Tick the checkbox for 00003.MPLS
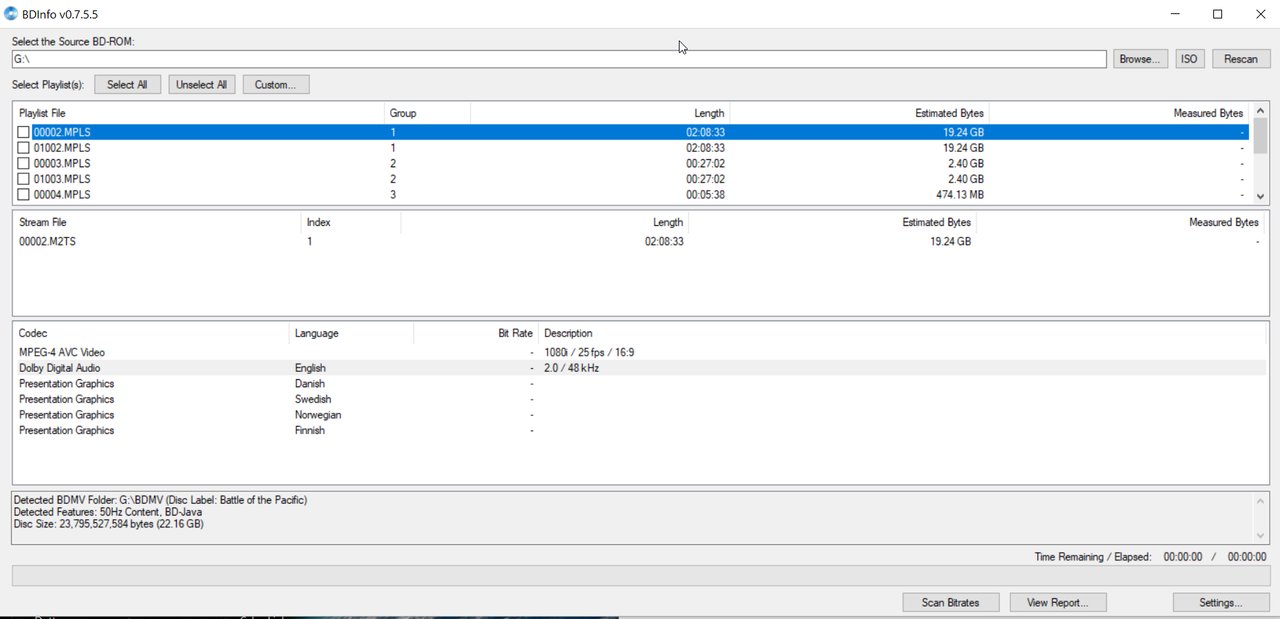 coord(24,163)
